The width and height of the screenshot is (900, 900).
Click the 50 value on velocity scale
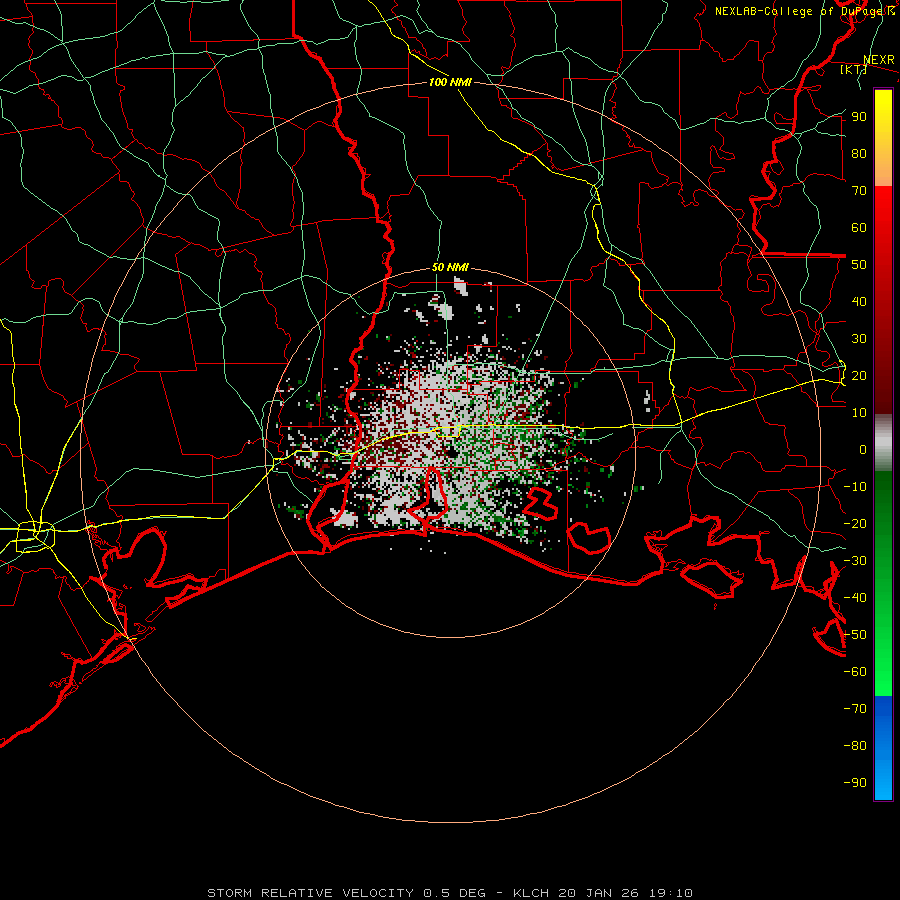859,265
